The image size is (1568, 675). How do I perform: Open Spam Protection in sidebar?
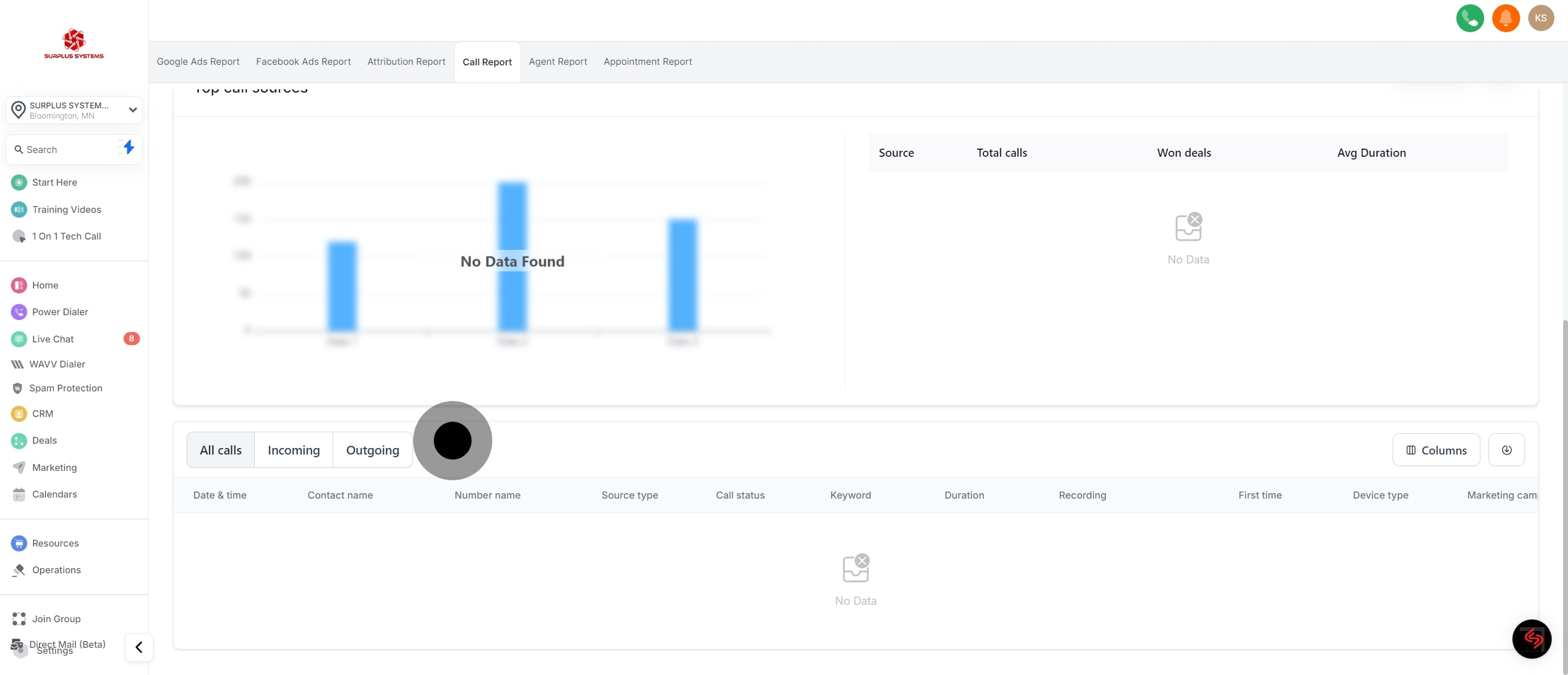click(65, 388)
